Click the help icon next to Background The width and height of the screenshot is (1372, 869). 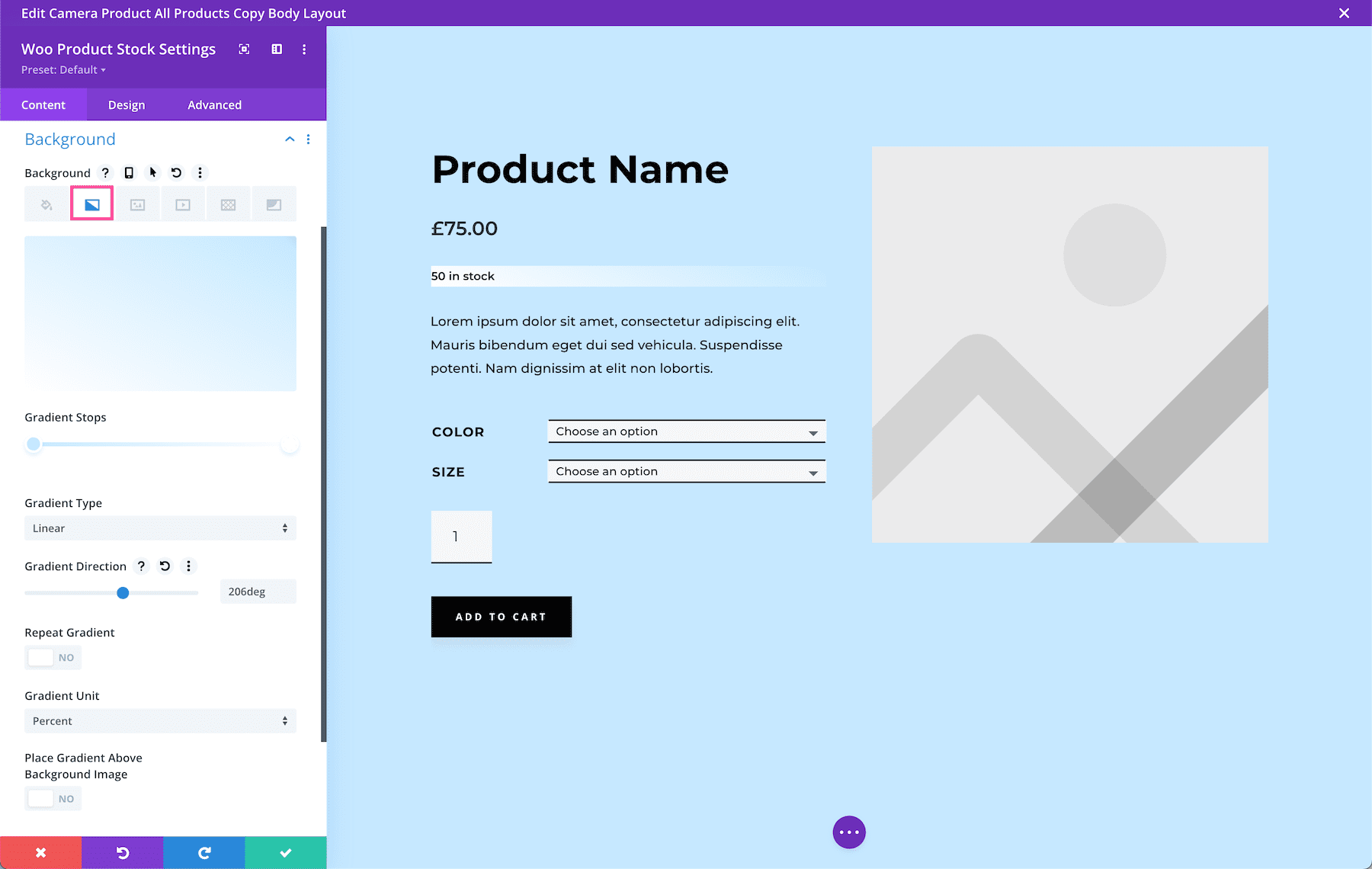click(x=105, y=172)
